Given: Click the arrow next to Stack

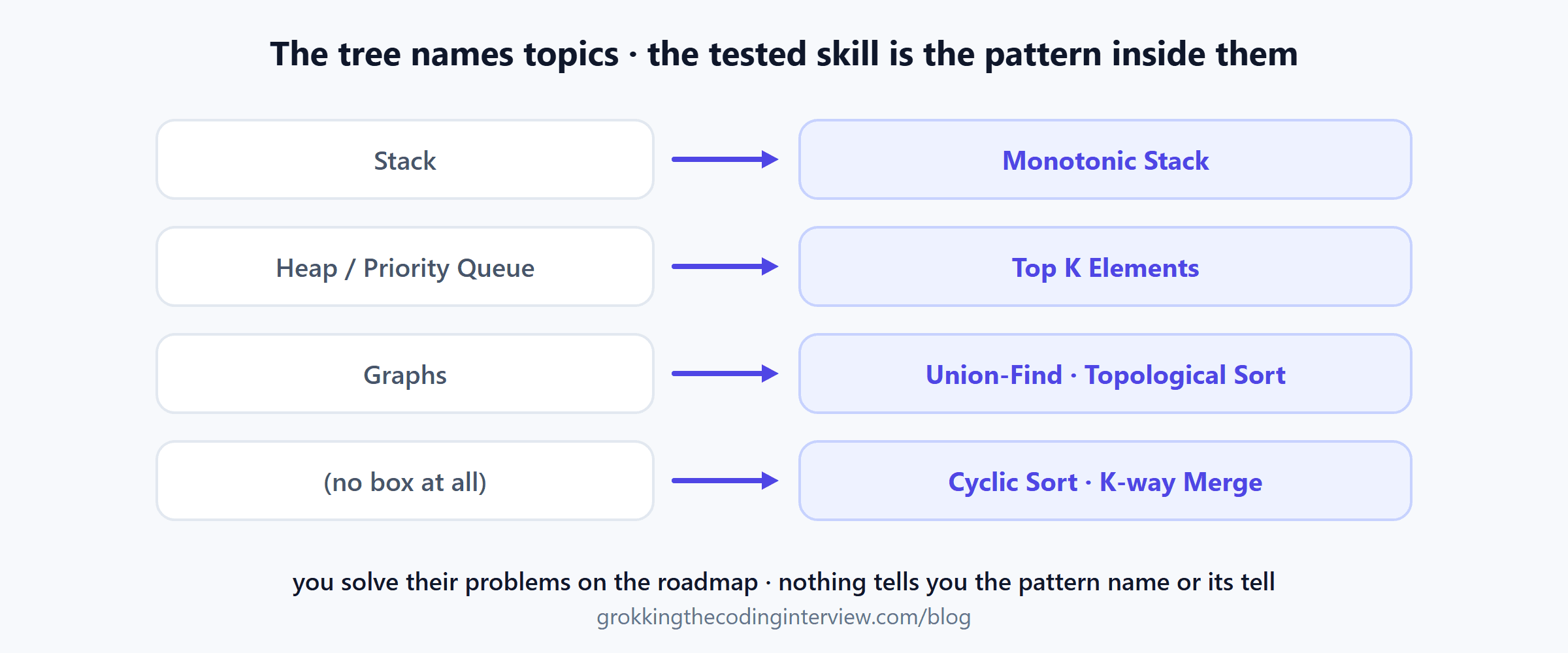Looking at the screenshot, I should point(725,159).
